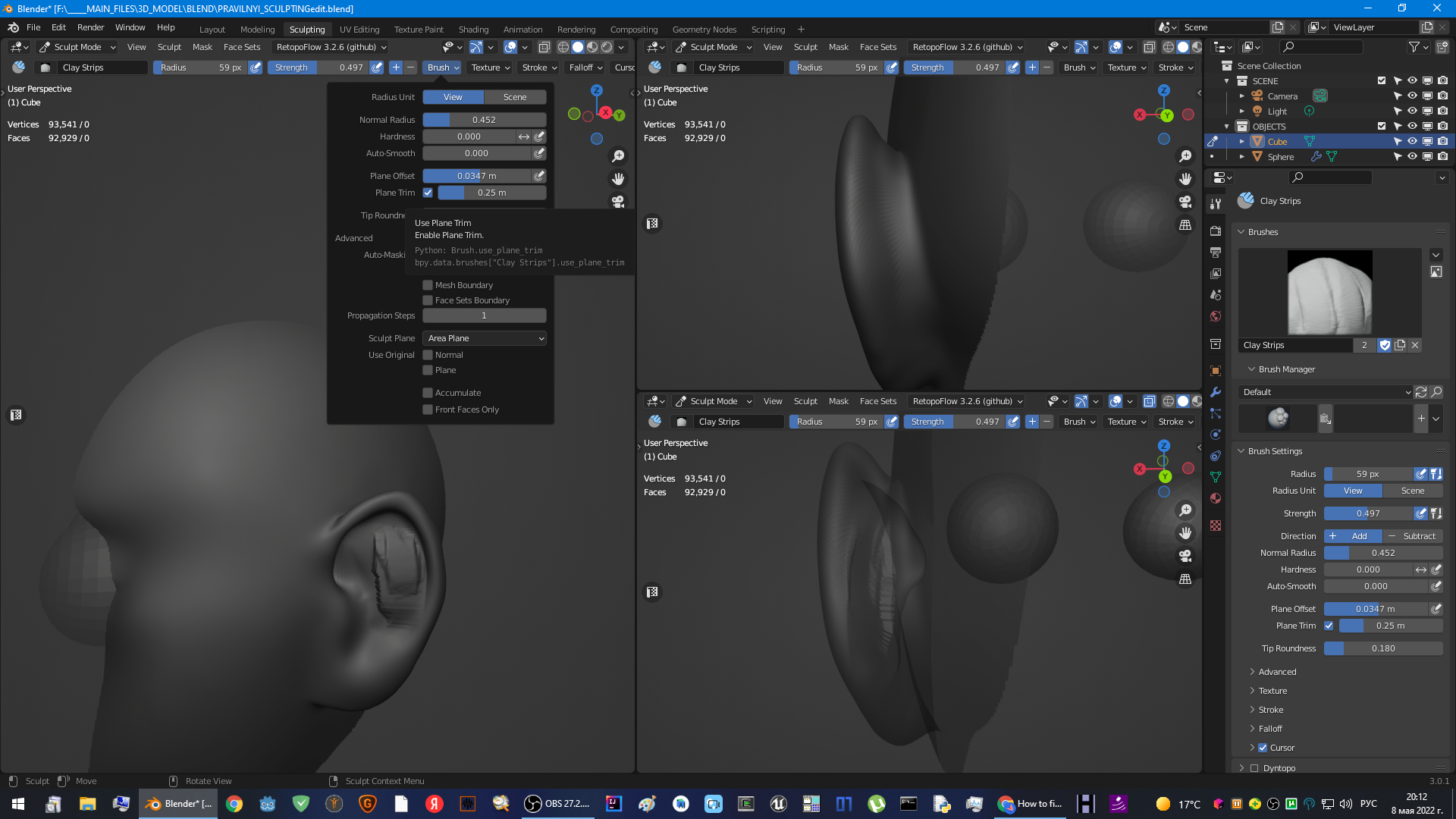Open the World properties tab icon
Viewport: 1456px width, 819px height.
pos(1216,316)
